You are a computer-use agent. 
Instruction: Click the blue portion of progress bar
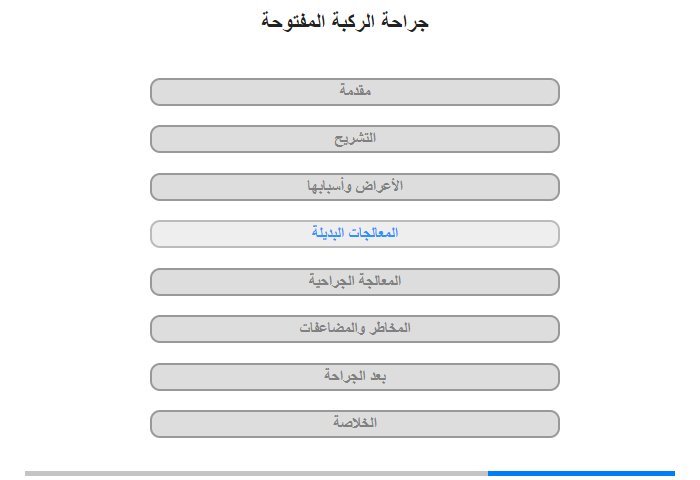(x=581, y=473)
